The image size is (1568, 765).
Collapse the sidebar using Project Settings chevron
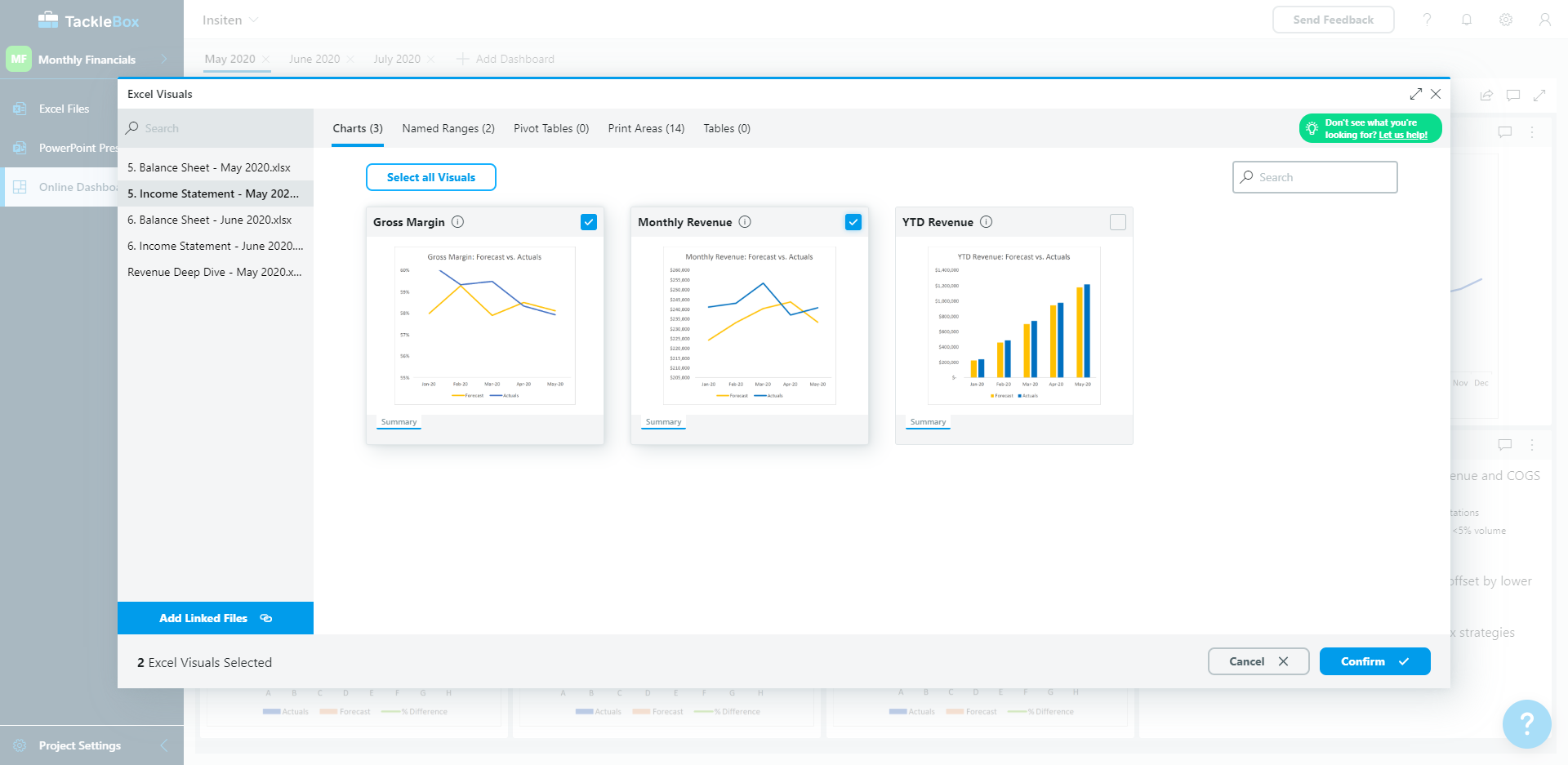[x=163, y=745]
